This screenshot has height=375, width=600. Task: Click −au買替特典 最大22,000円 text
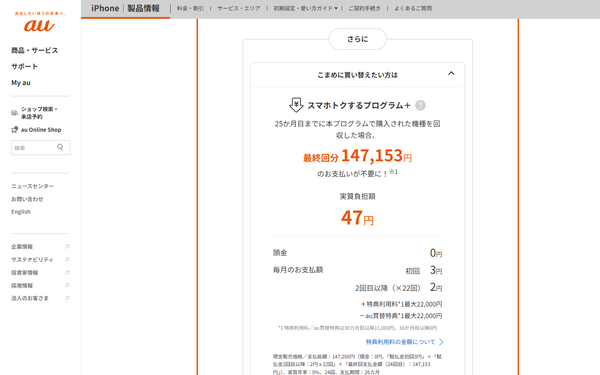coord(401,316)
